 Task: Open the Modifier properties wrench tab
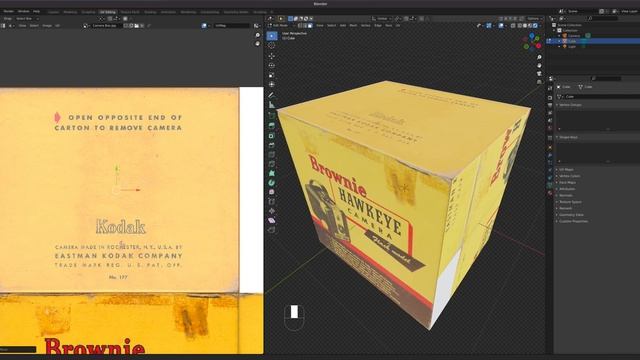[550, 155]
